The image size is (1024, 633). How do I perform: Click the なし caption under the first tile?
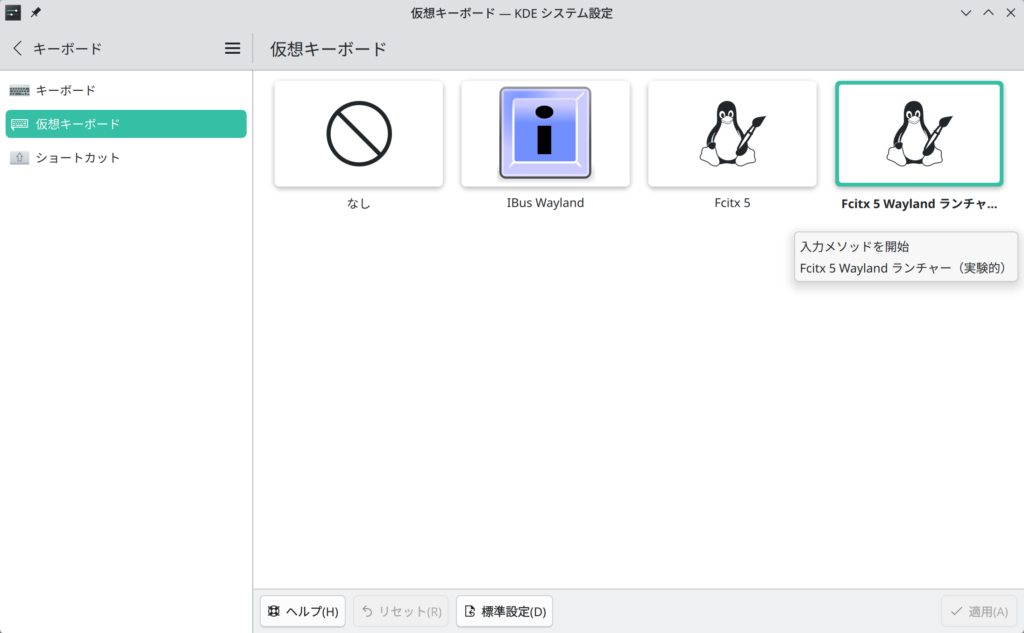click(358, 203)
